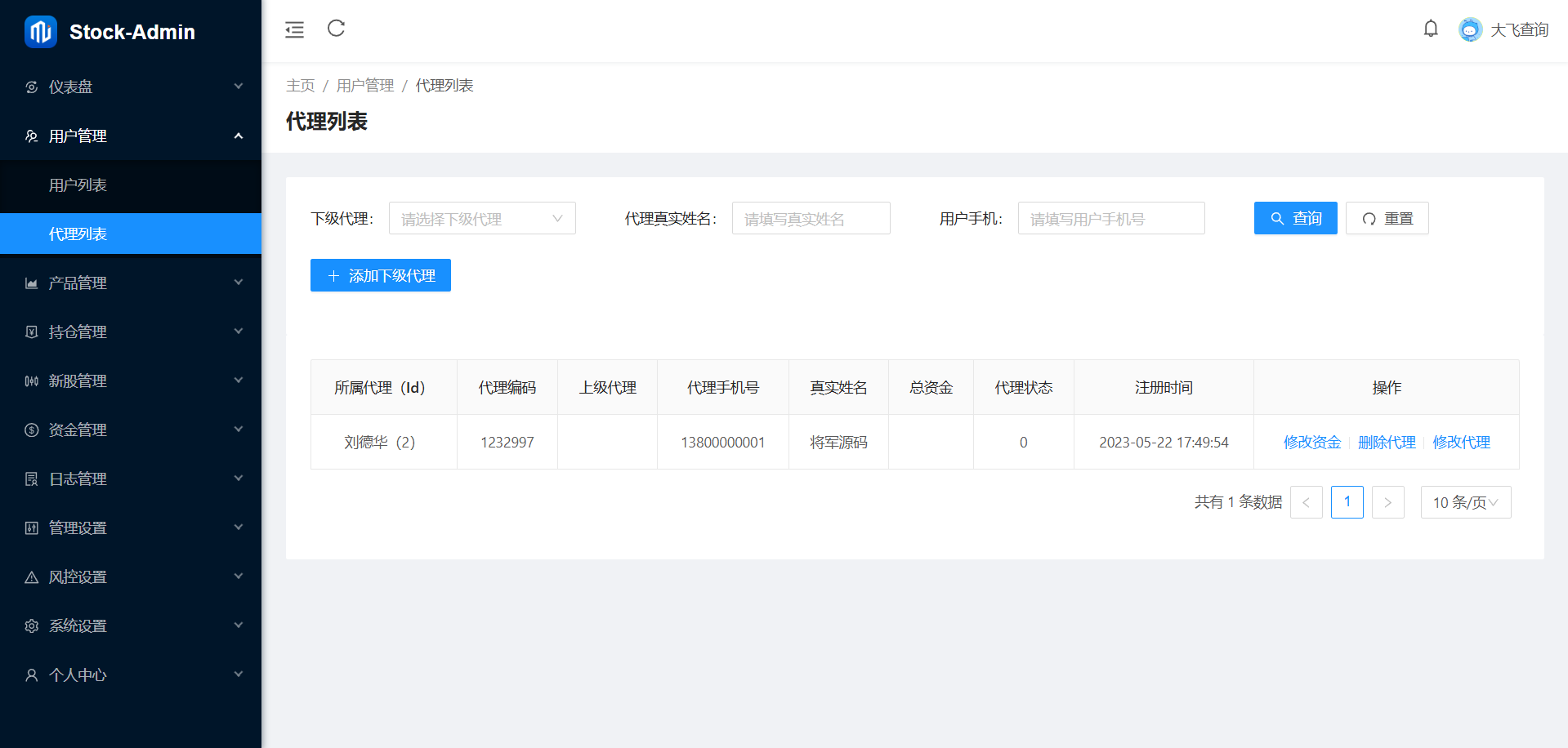The image size is (1568, 748).
Task: Open notifications via the bell icon
Action: [x=1430, y=29]
